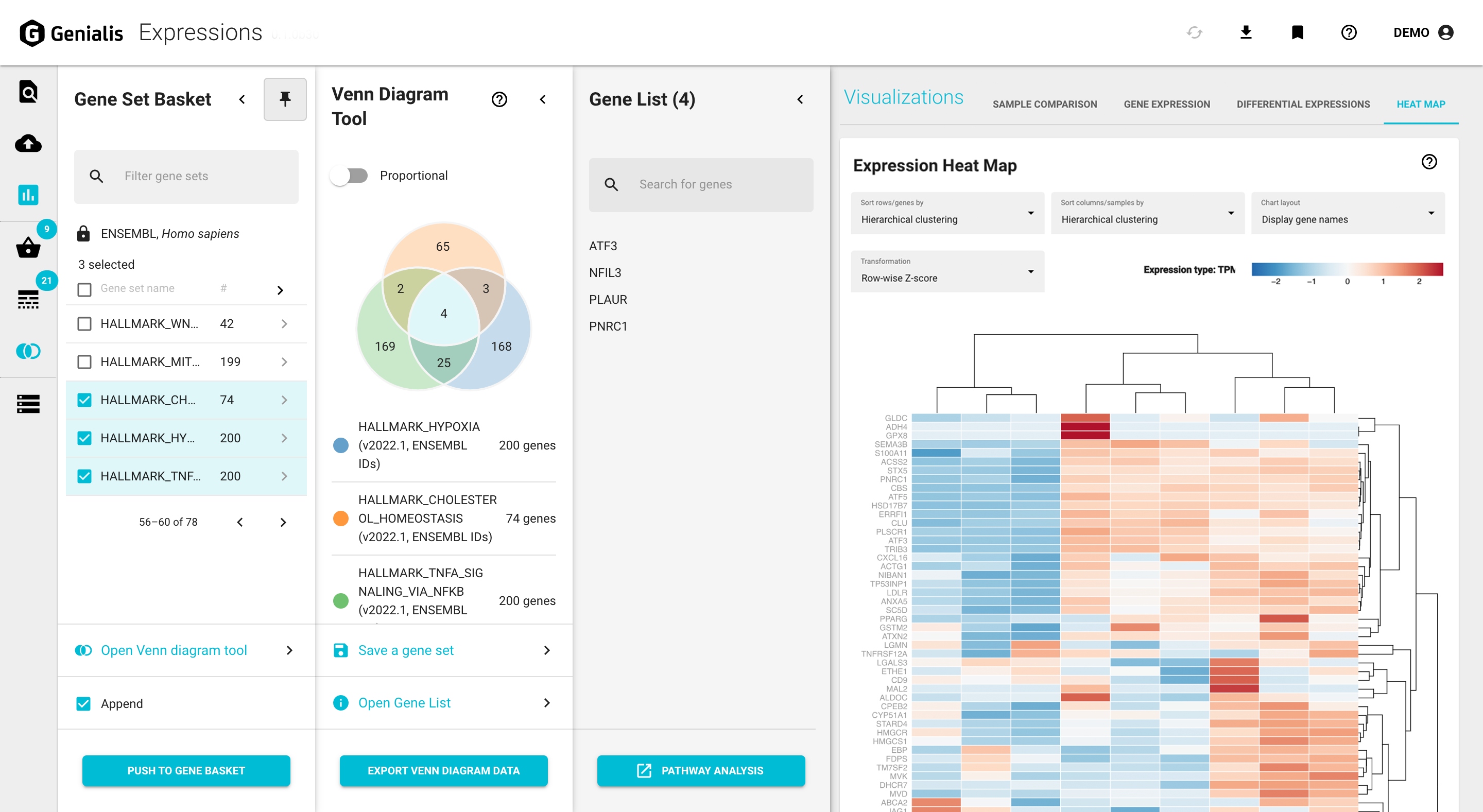Image resolution: width=1483 pixels, height=812 pixels.
Task: Switch to the Sample Comparison tab
Action: [1044, 104]
